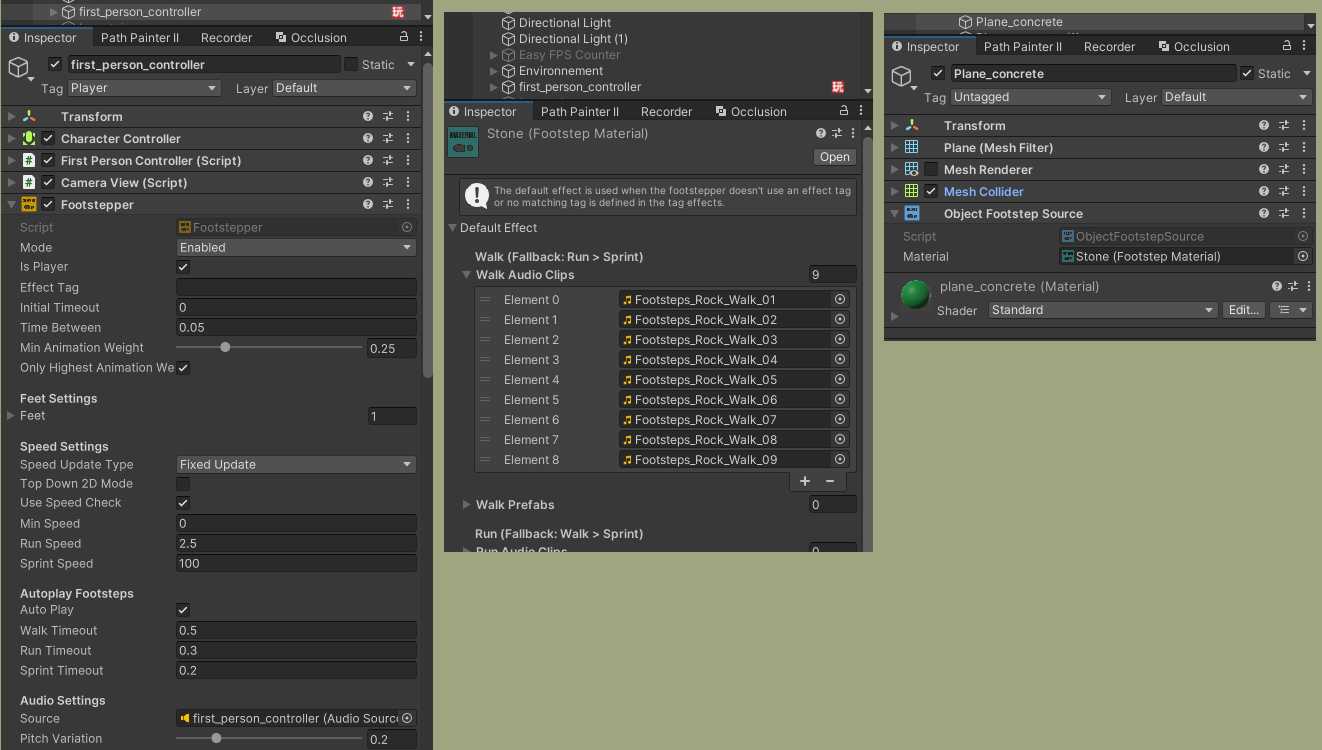Open more options menu of Footstepper component
This screenshot has width=1322, height=750.
pyautogui.click(x=408, y=205)
